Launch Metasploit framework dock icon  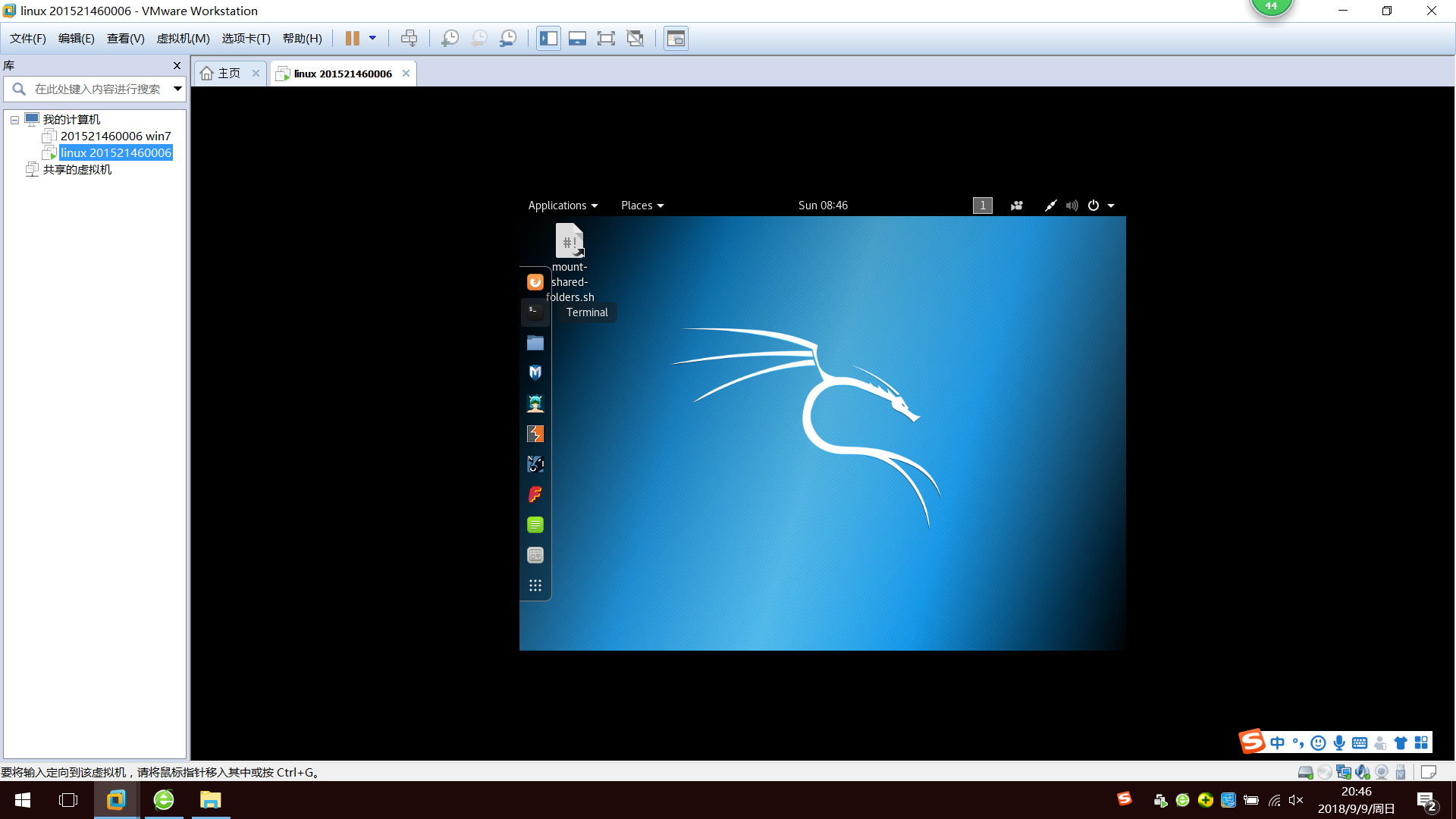(x=535, y=372)
